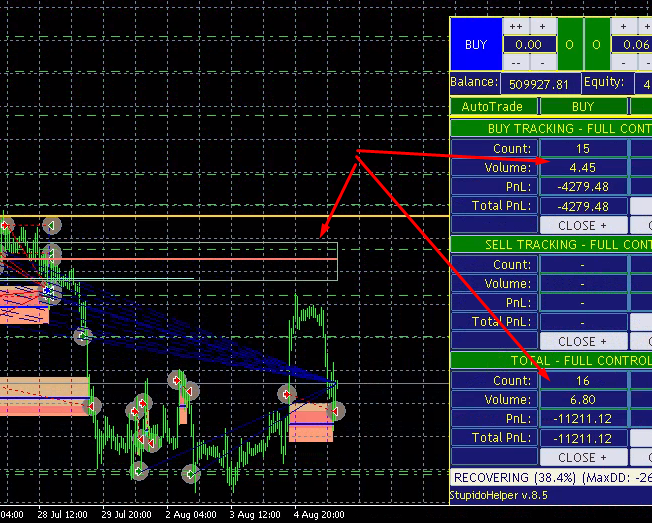The width and height of the screenshot is (652, 523).
Task: Click the TOTAL - FULL CONTROL header
Action: (551, 360)
